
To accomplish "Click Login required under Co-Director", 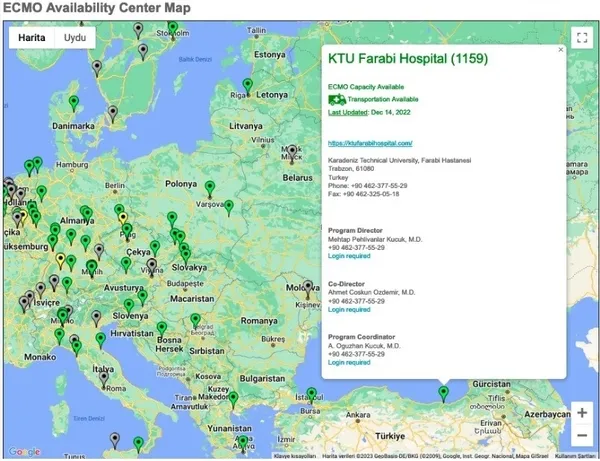I will pos(349,309).
